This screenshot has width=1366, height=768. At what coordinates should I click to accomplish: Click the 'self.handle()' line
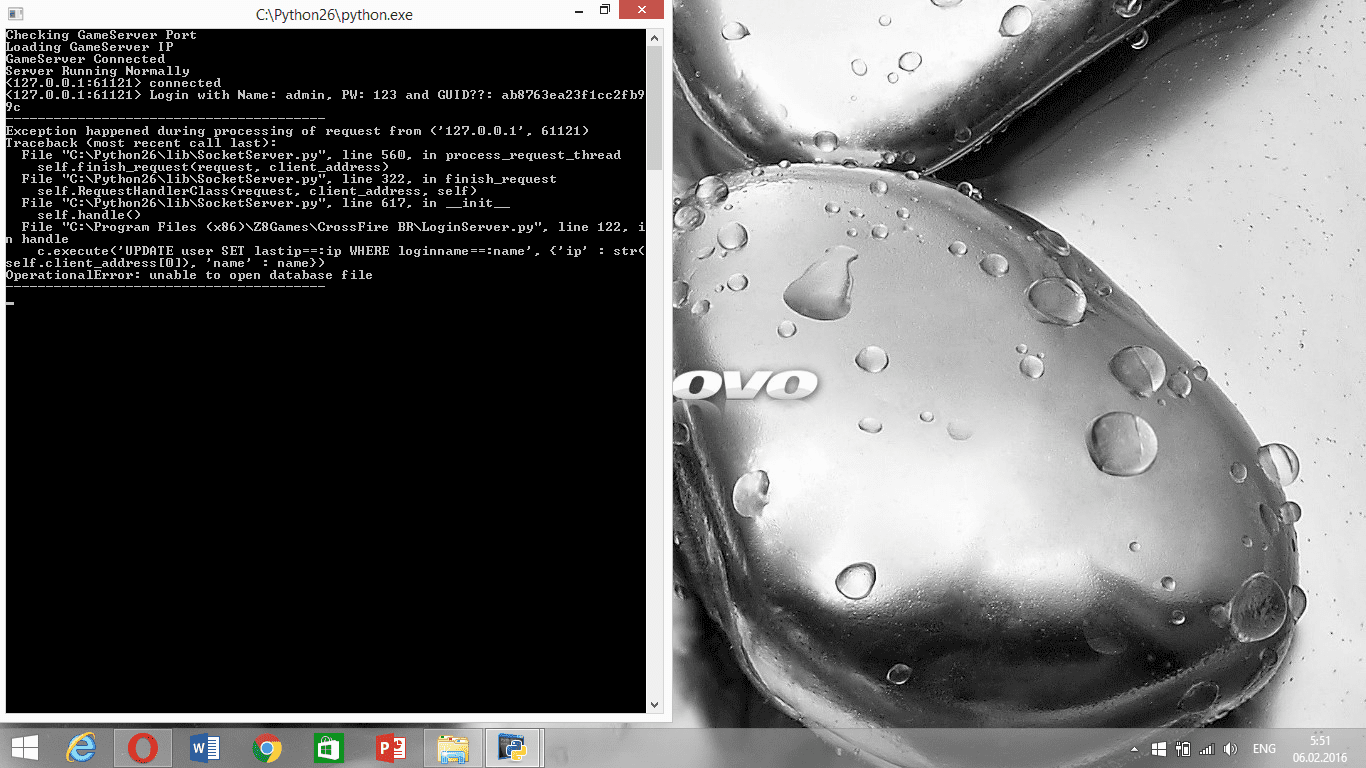coord(89,215)
